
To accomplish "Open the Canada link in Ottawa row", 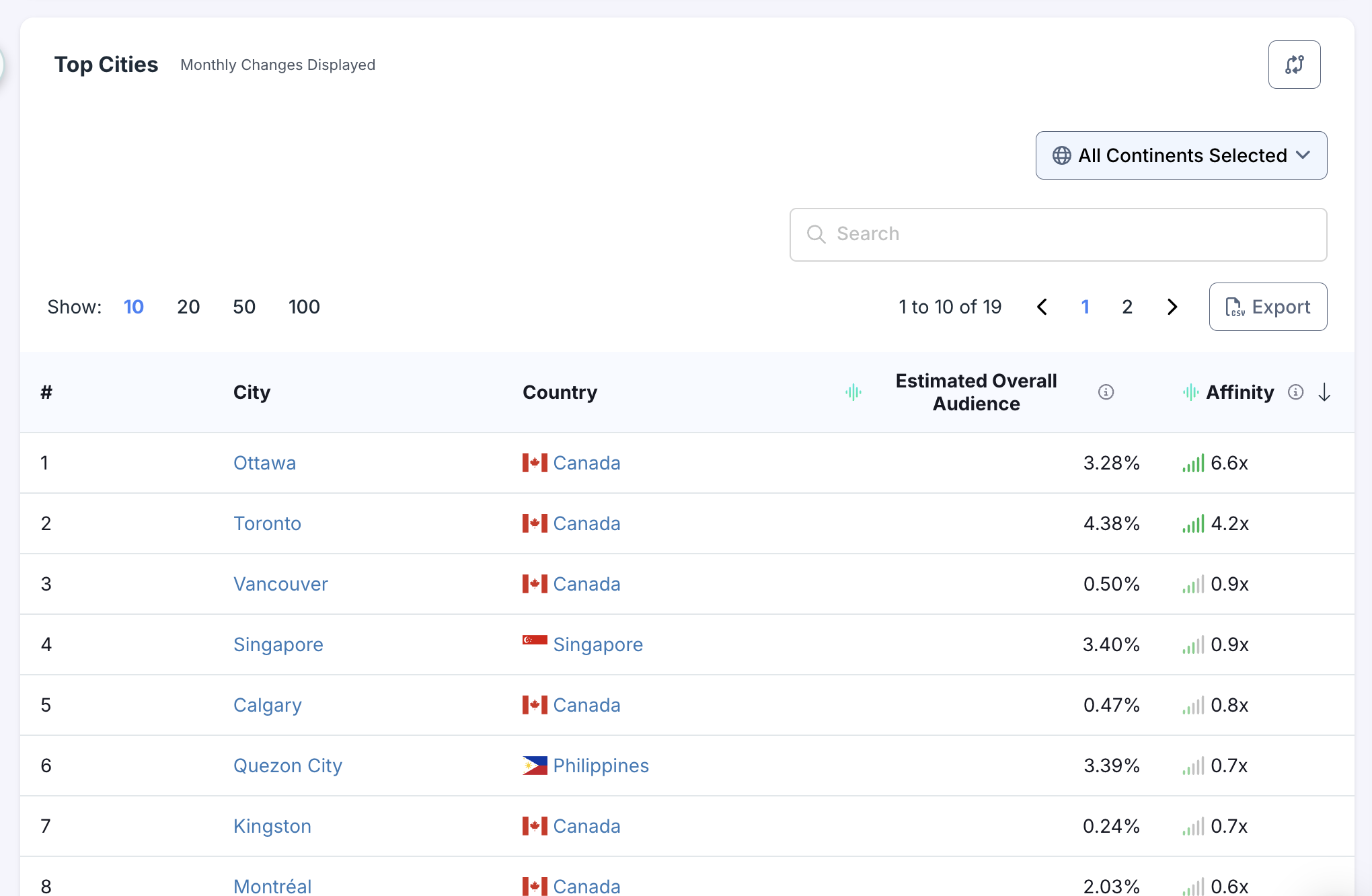I will 586,463.
